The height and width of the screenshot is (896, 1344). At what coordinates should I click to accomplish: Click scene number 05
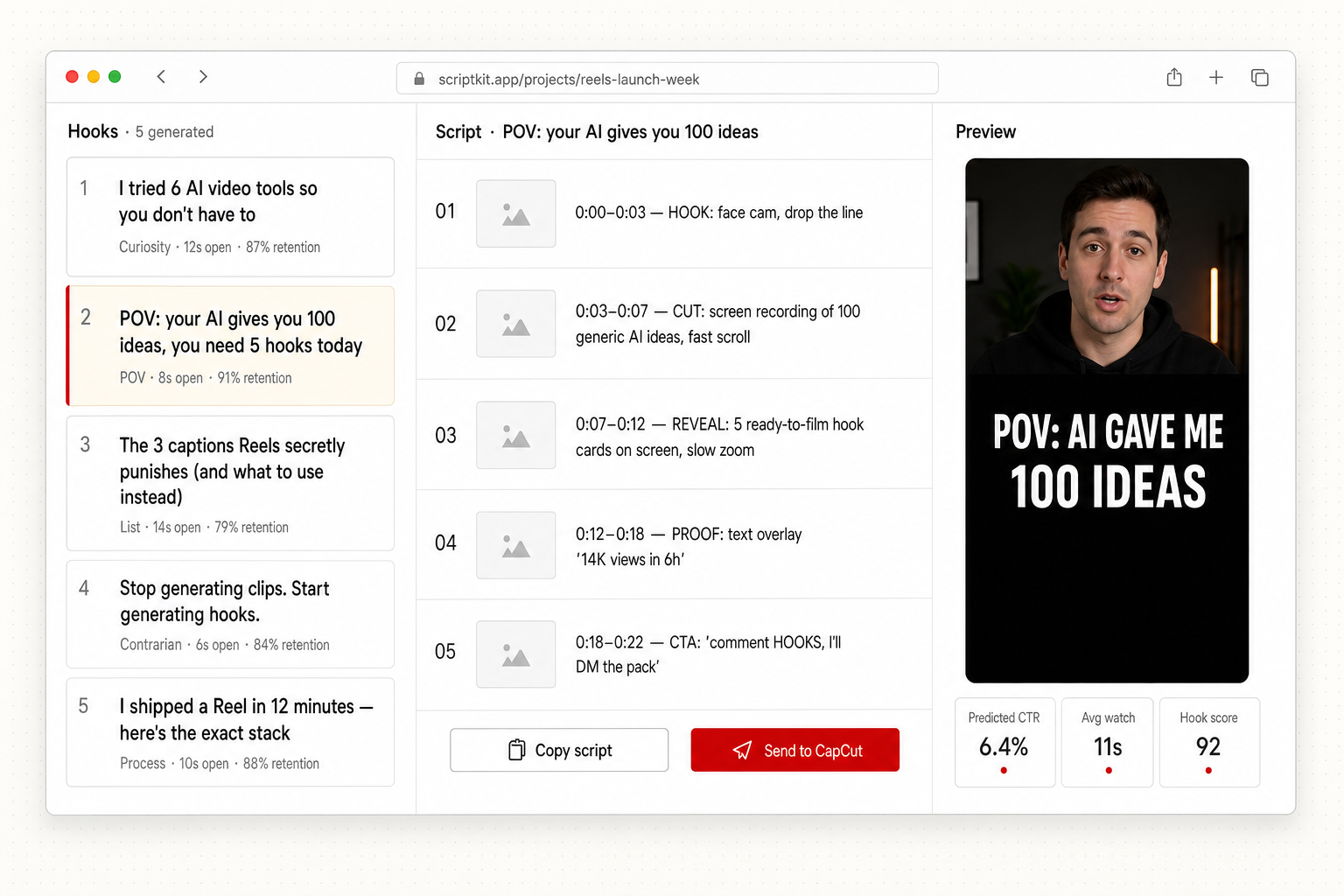point(445,652)
